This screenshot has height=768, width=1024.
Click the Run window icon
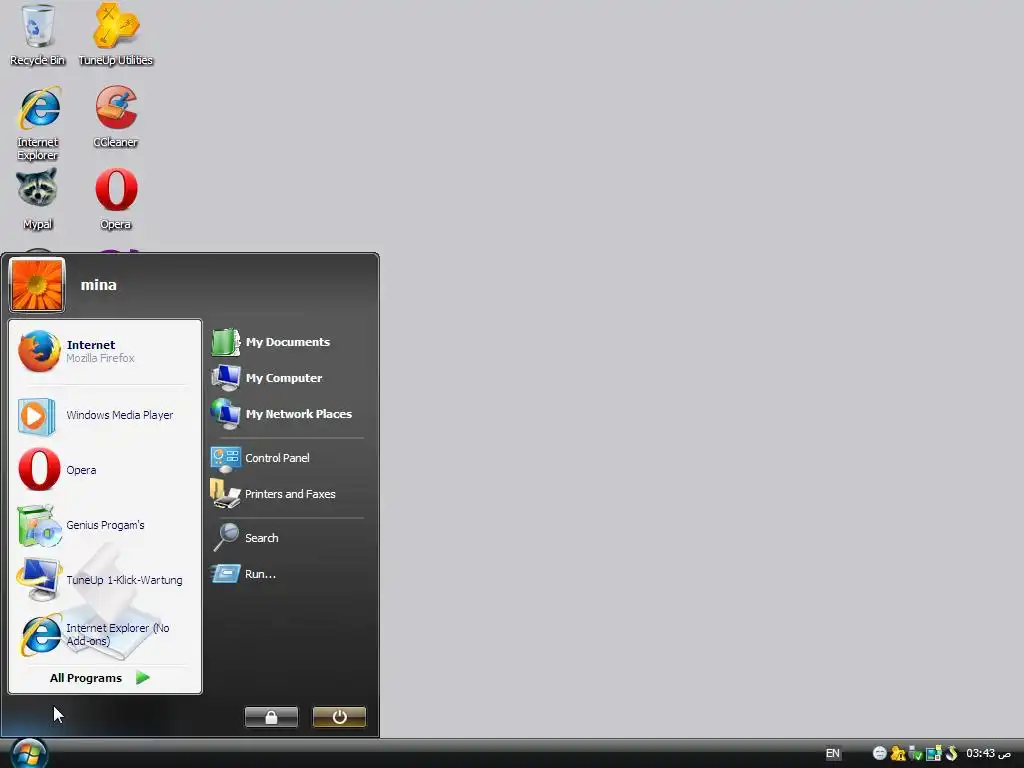226,574
